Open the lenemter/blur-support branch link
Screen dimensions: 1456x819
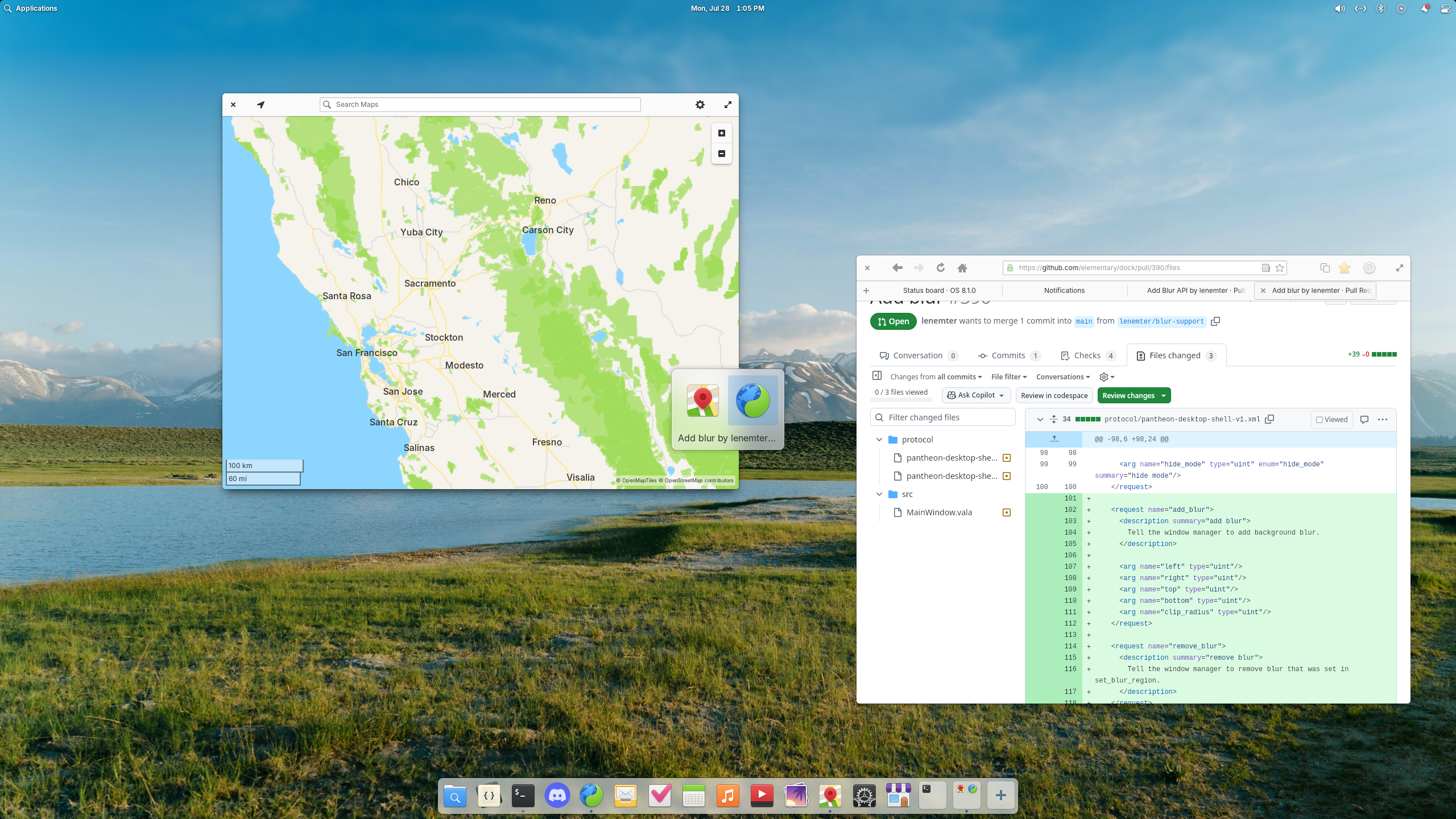tap(1162, 321)
